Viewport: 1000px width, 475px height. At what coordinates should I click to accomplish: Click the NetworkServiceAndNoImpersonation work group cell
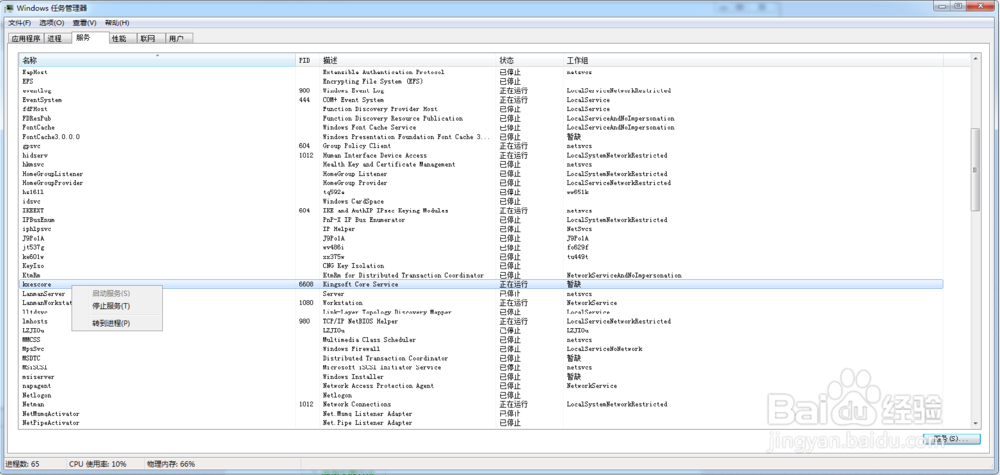click(x=624, y=275)
